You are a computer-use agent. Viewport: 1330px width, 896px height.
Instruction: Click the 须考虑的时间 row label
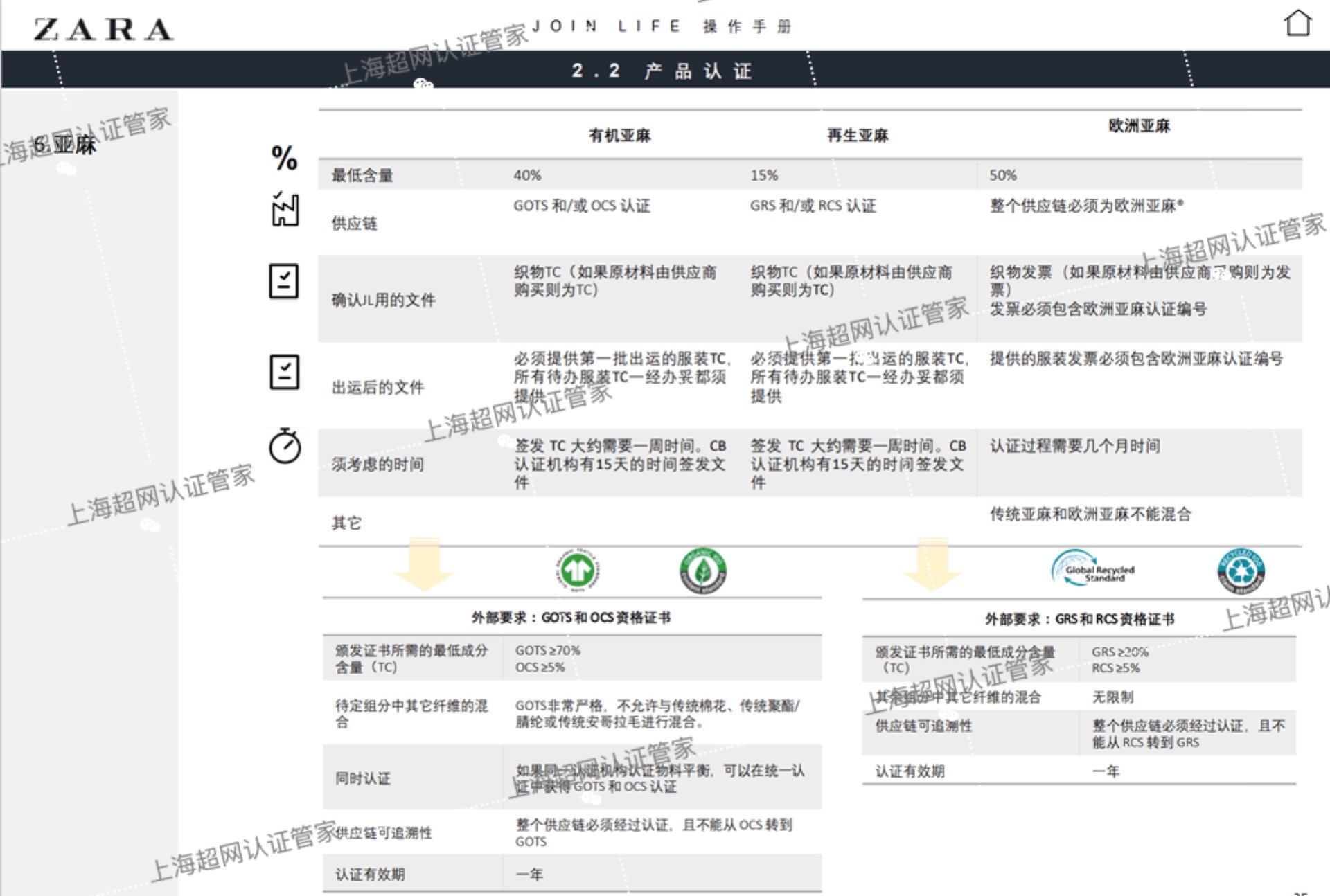[378, 464]
